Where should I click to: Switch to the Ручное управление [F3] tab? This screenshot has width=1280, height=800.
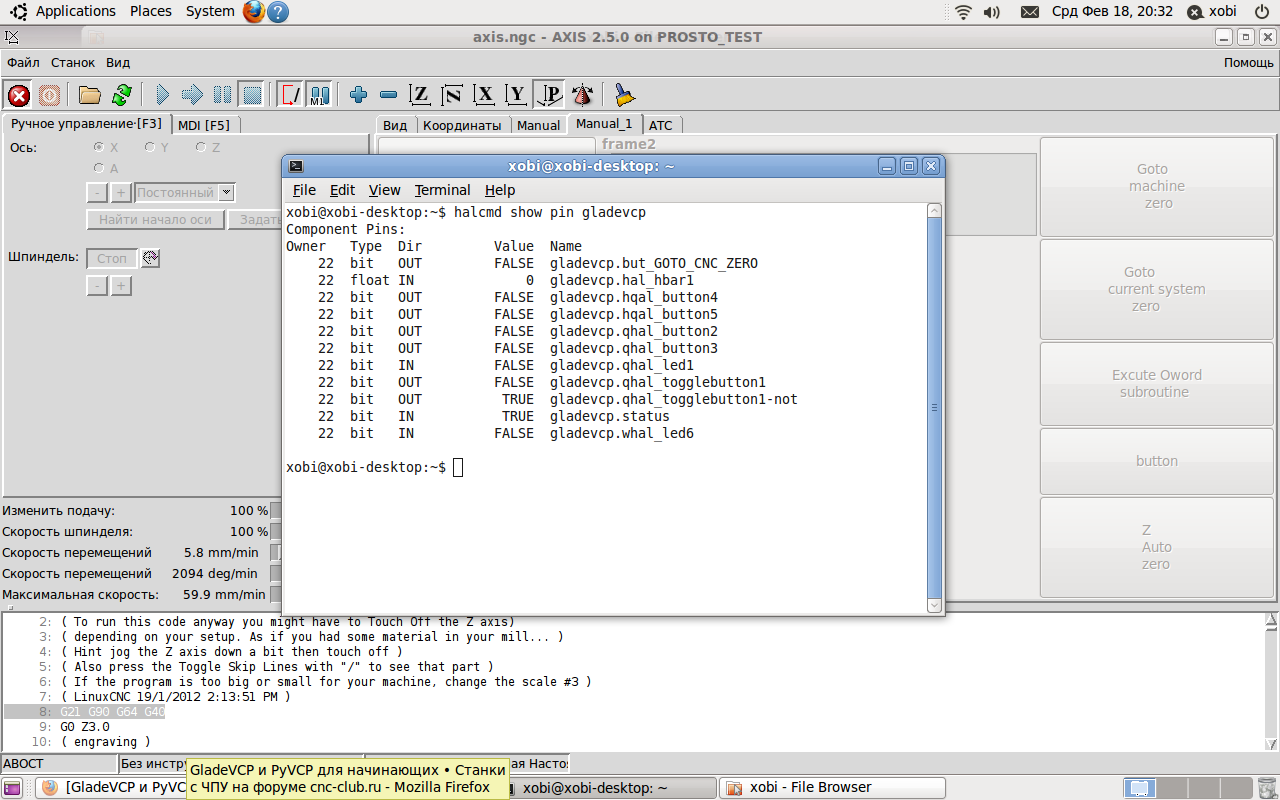(x=86, y=124)
